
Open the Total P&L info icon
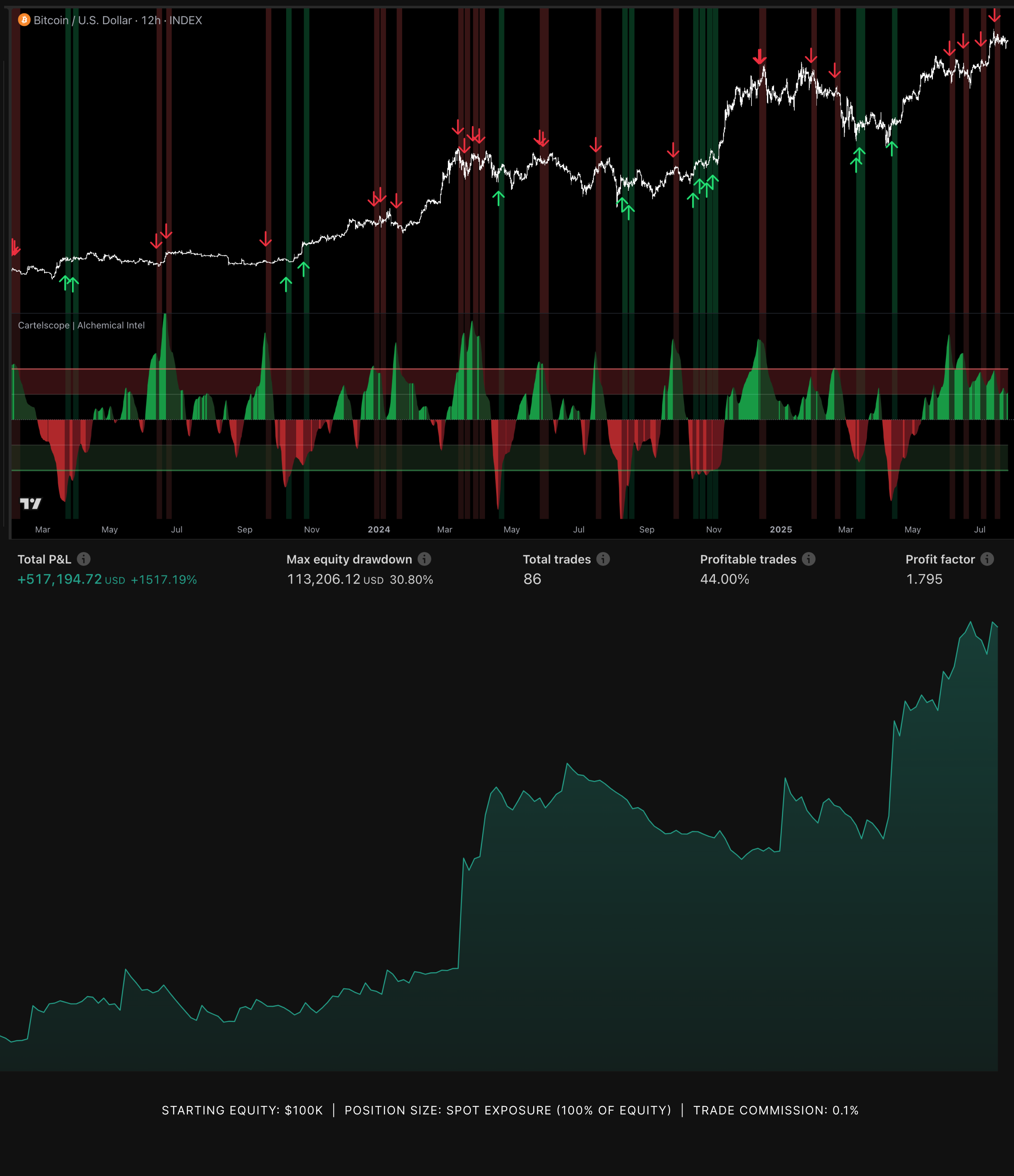(84, 559)
